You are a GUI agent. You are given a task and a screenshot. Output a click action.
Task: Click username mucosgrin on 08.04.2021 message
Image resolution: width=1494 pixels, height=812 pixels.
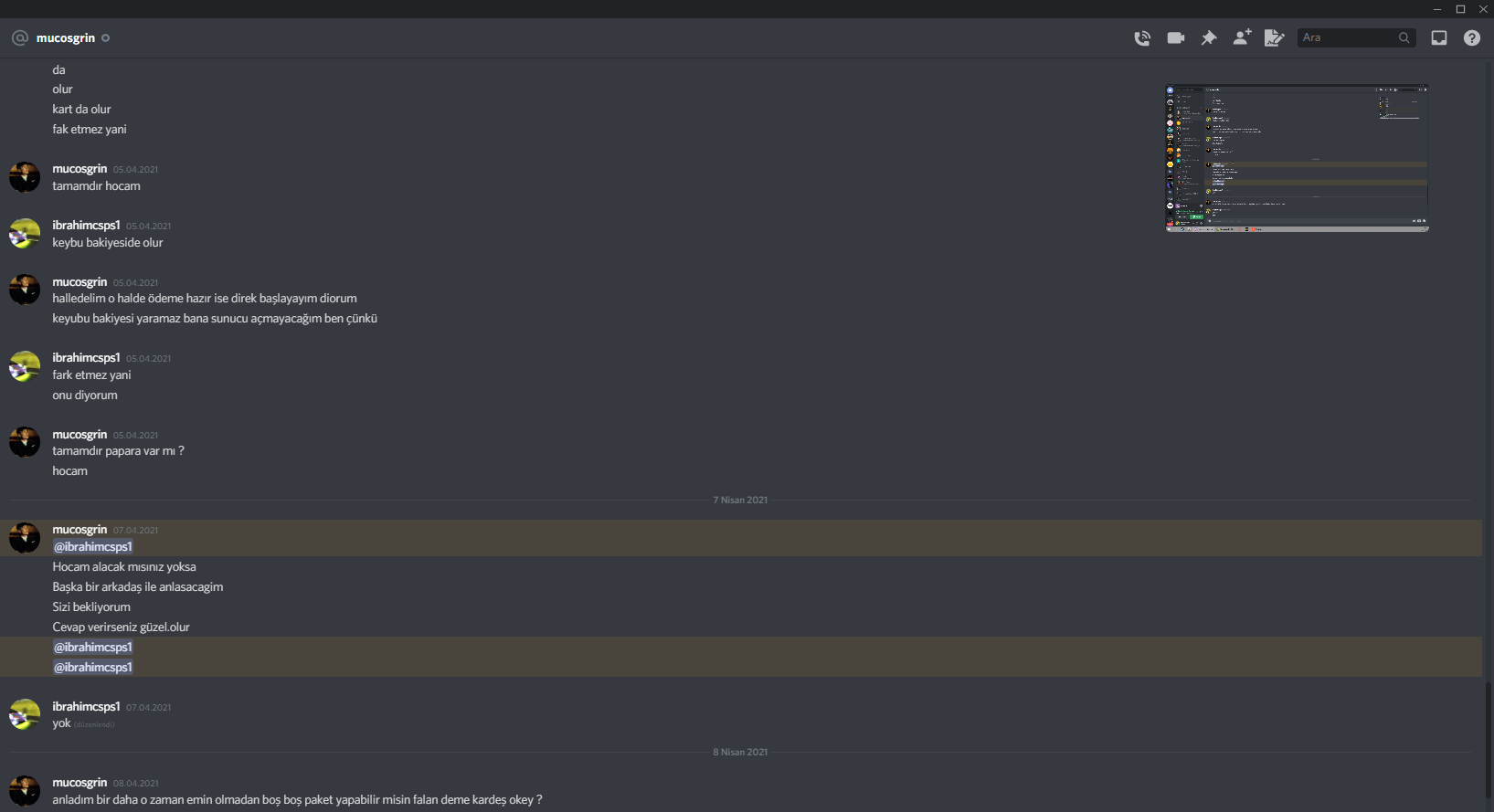click(x=79, y=782)
